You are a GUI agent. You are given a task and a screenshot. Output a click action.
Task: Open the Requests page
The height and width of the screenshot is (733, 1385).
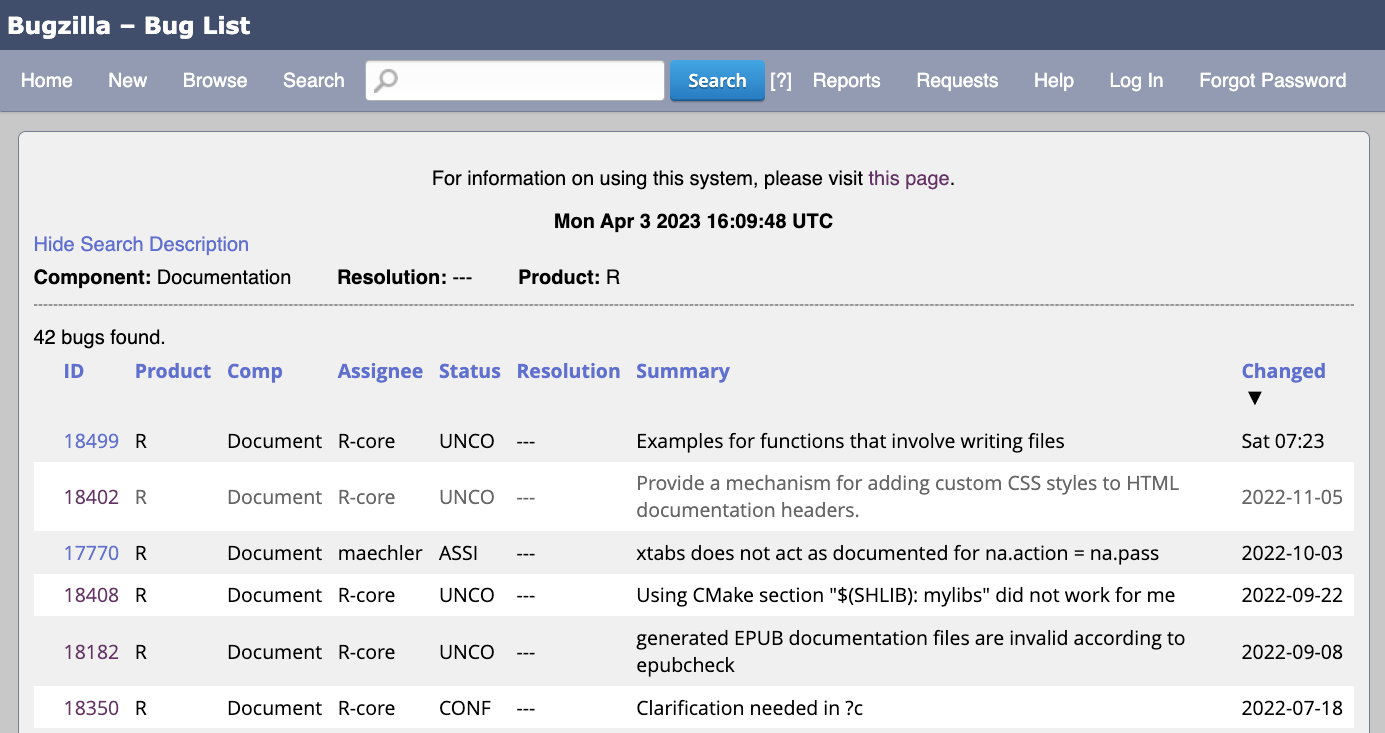tap(957, 81)
